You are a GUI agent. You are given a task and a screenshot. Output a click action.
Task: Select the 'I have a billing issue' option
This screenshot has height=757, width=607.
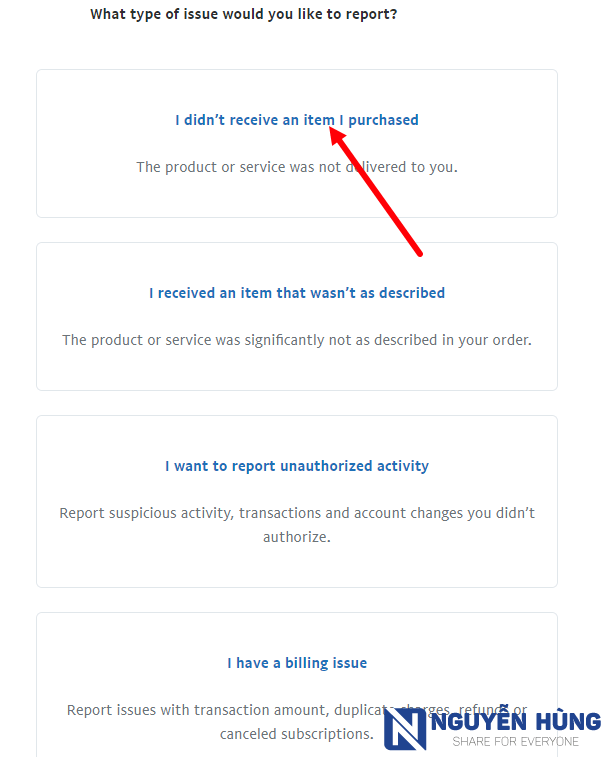(x=296, y=663)
